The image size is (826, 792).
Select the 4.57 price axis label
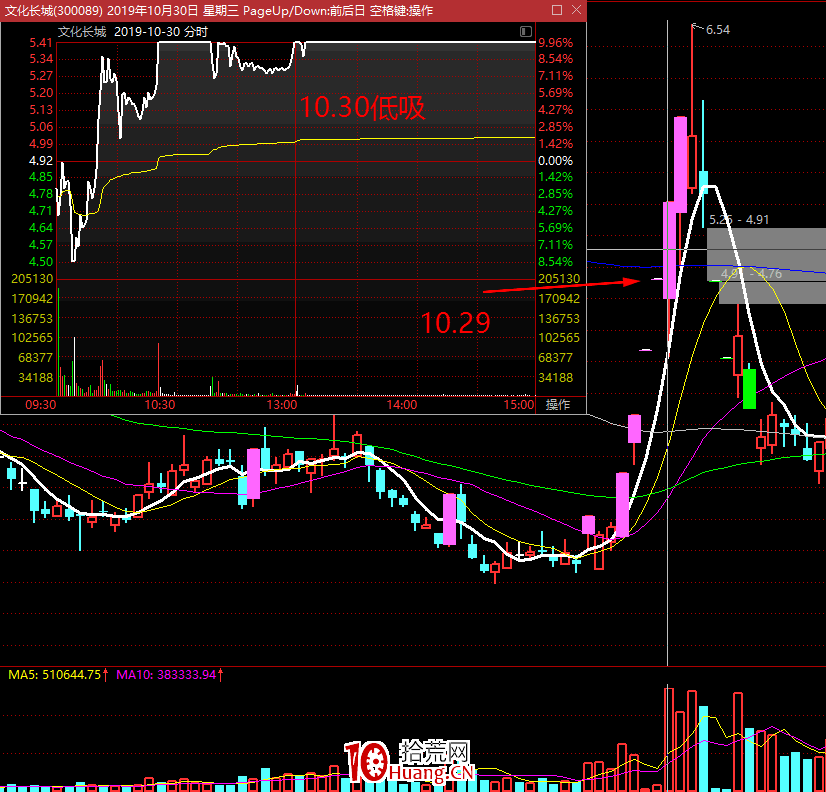[41, 245]
